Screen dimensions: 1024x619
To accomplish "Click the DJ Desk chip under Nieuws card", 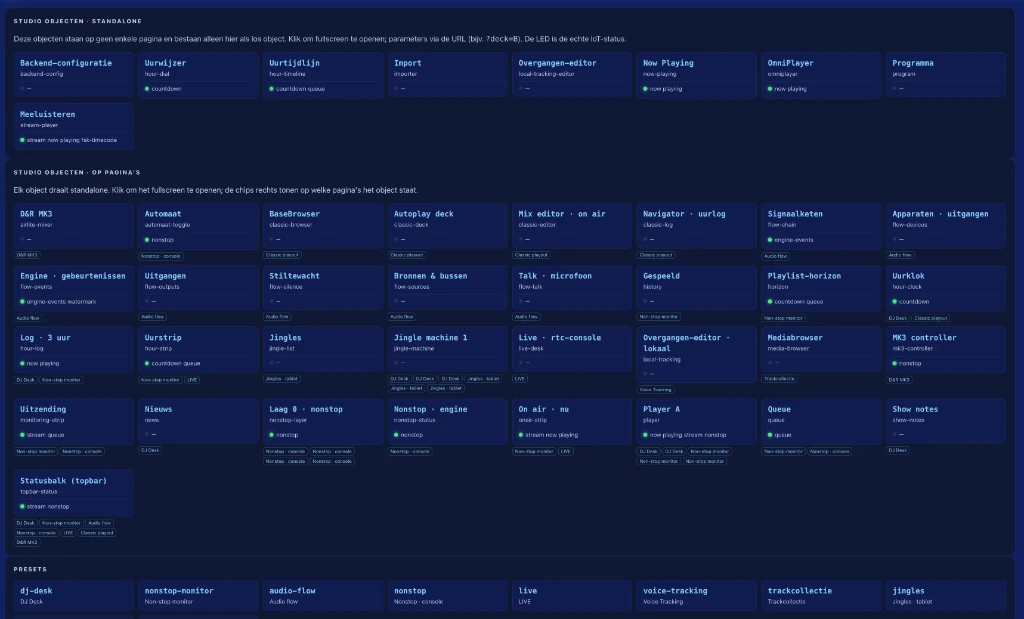I will pos(150,450).
